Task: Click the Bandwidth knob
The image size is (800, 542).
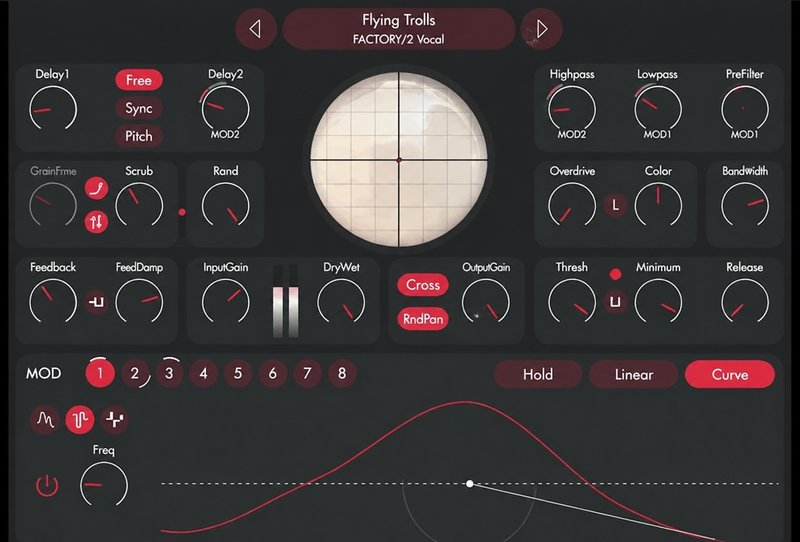Action: point(744,205)
